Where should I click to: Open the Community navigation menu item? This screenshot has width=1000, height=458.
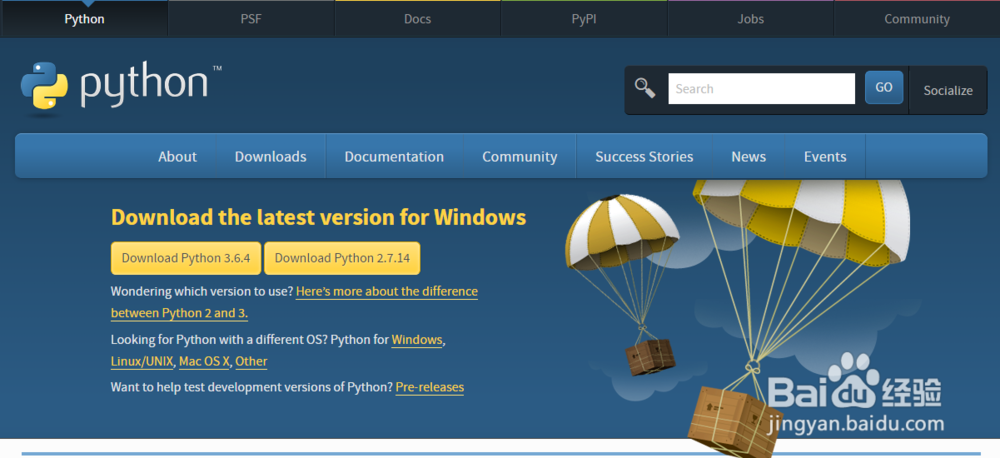tap(520, 156)
